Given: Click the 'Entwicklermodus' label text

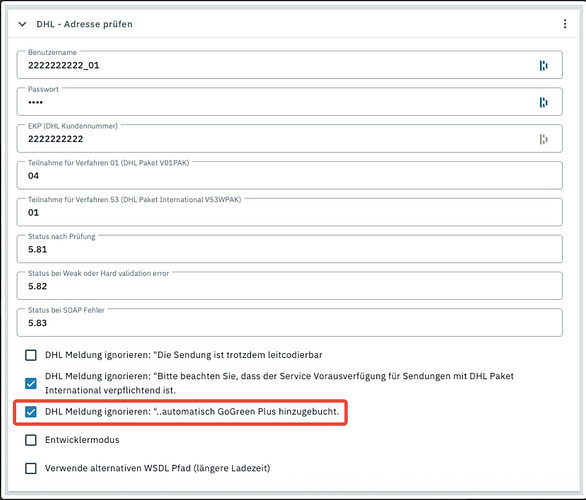Looking at the screenshot, I should (82, 440).
